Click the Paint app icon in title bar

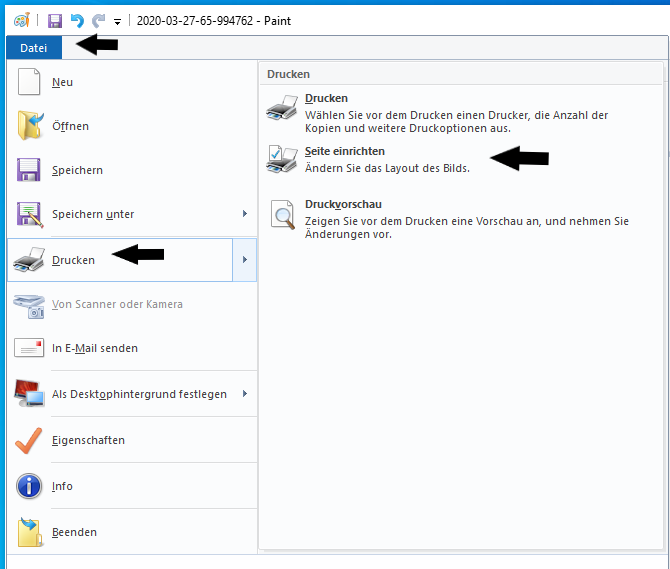(x=22, y=20)
